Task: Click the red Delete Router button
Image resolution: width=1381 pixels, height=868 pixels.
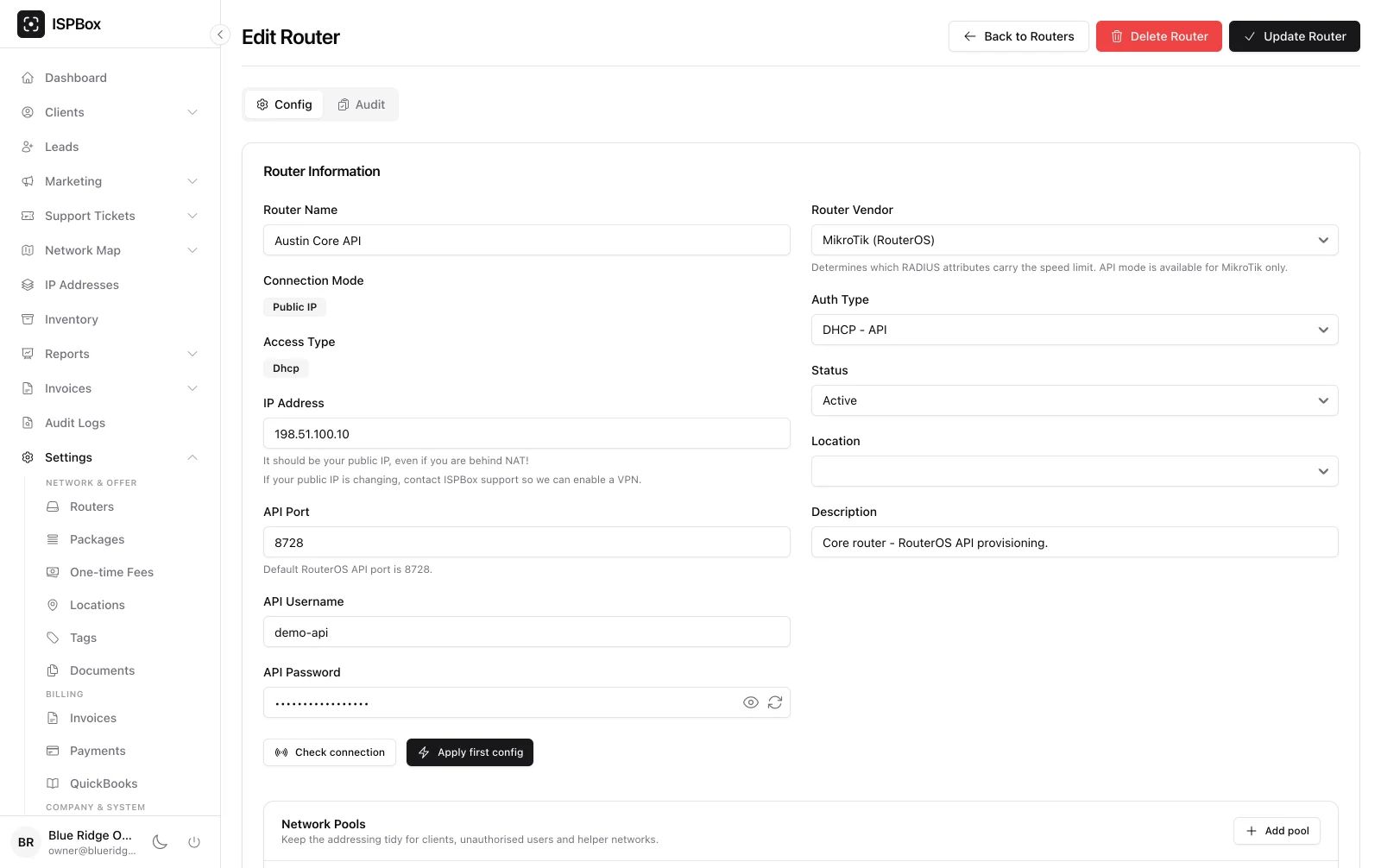Action: (1159, 36)
